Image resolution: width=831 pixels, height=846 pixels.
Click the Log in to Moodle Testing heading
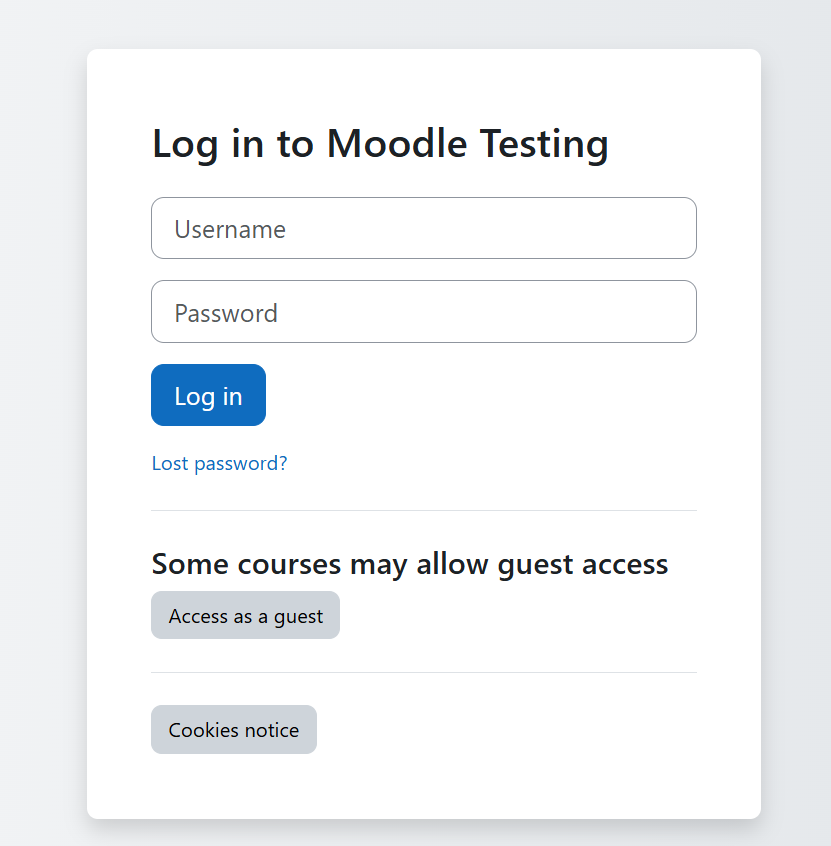tap(380, 144)
